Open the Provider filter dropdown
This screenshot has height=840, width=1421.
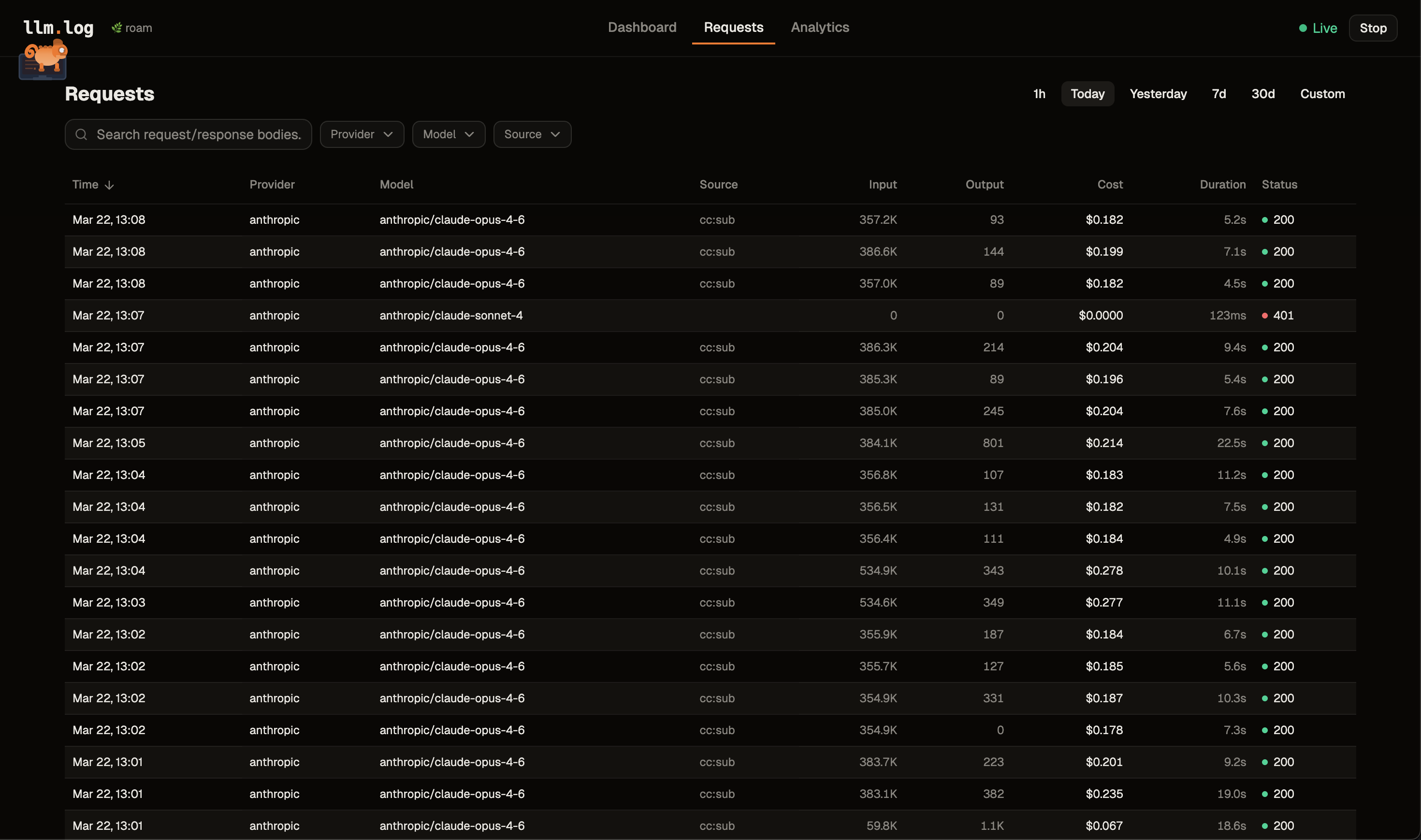click(362, 134)
